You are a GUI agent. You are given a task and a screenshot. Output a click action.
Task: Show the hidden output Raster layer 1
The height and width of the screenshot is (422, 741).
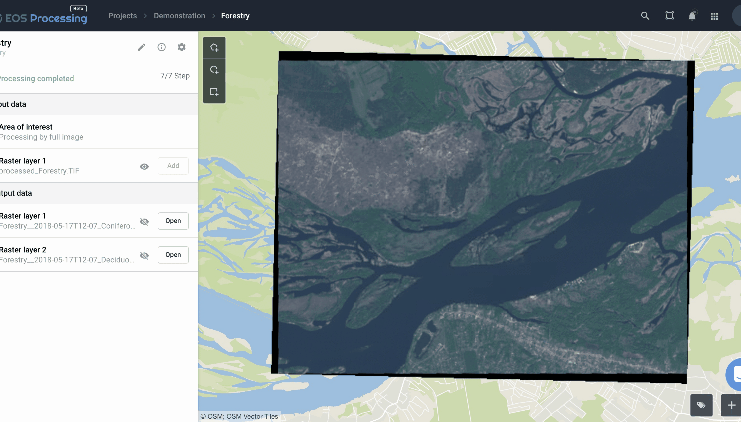click(144, 221)
